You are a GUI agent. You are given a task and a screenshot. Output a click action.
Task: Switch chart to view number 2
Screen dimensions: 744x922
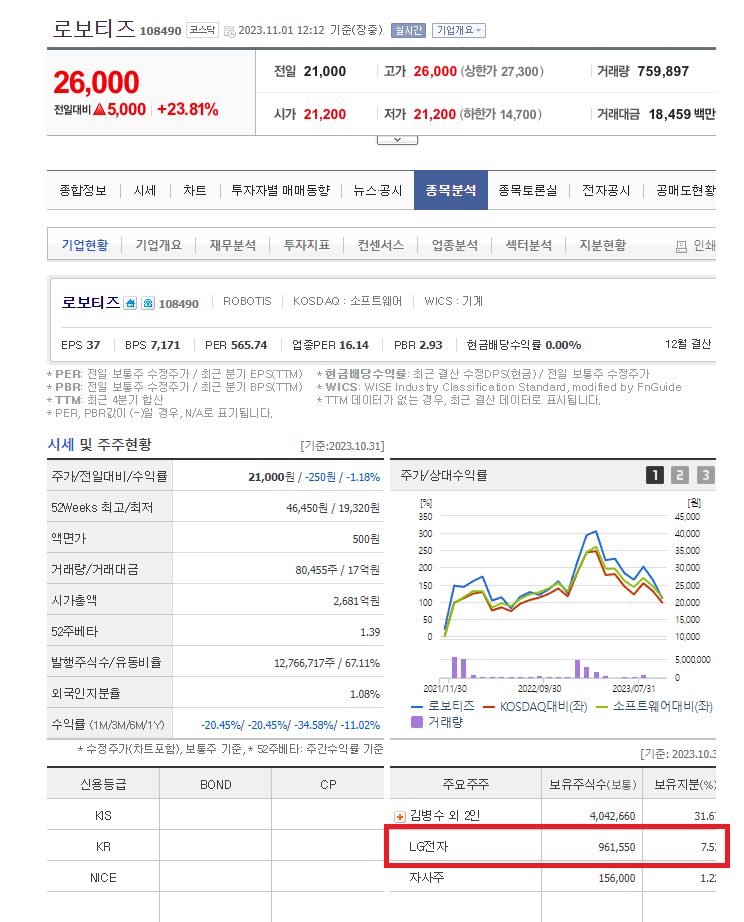point(680,475)
